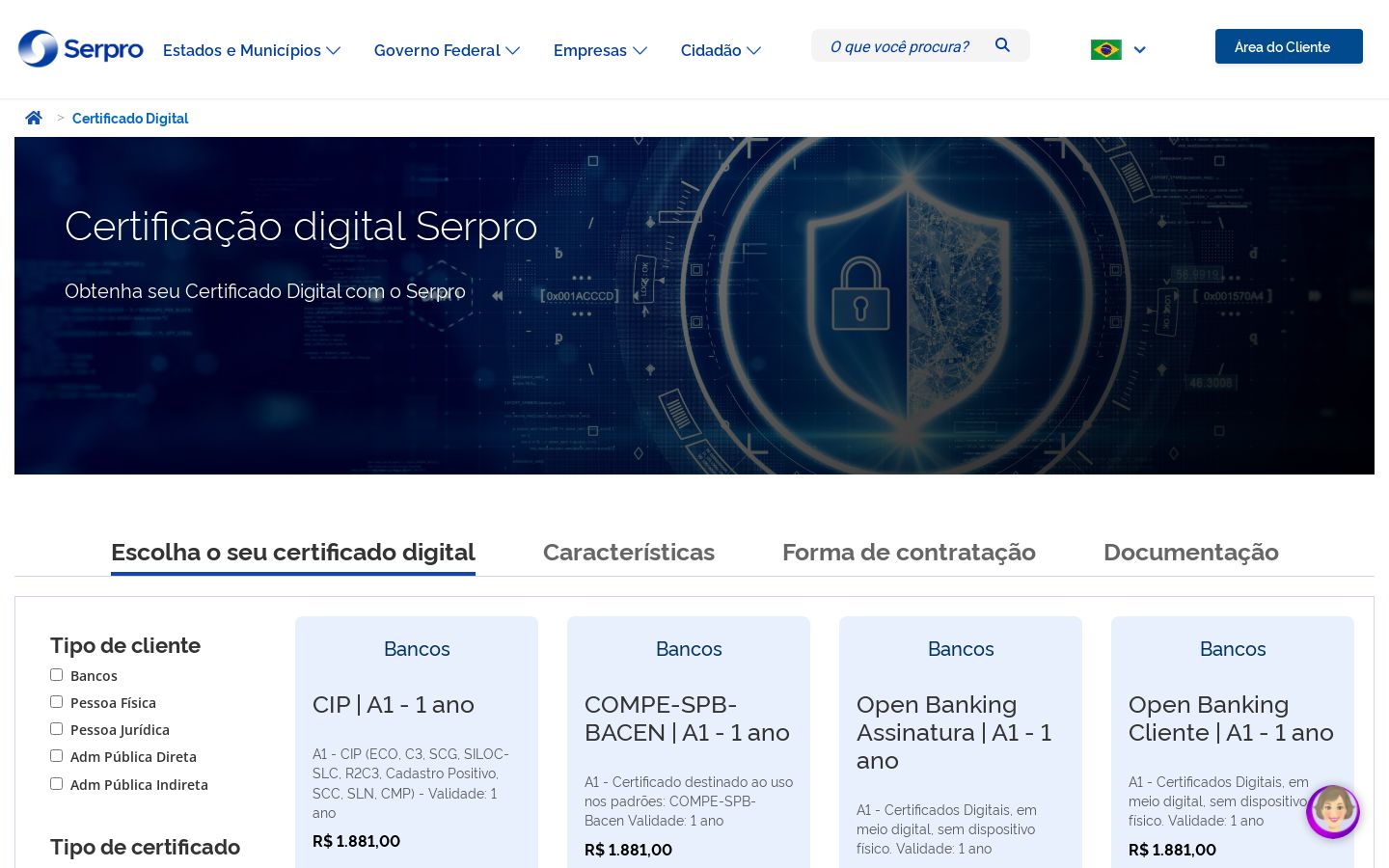The image size is (1389, 868).
Task: Switch to Escolha o seu certificado digital tab
Action: point(293,553)
